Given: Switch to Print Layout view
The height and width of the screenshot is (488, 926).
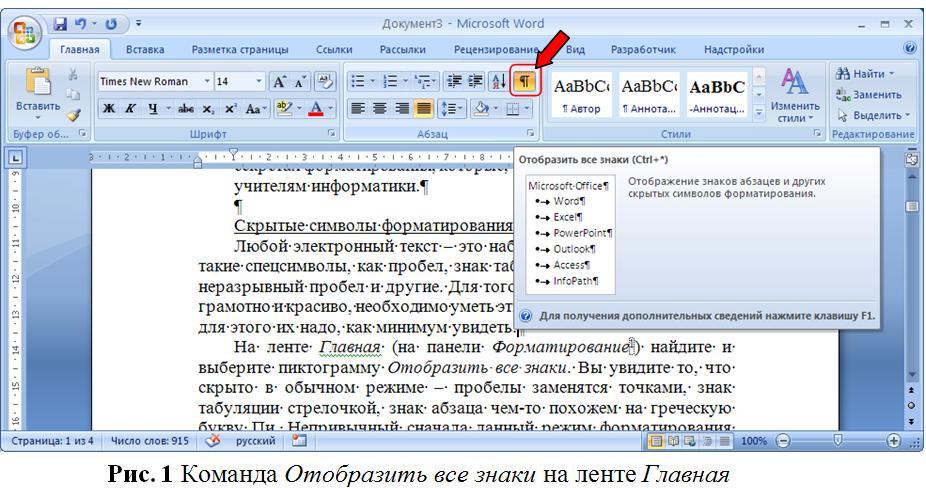Looking at the screenshot, I should pos(656,441).
